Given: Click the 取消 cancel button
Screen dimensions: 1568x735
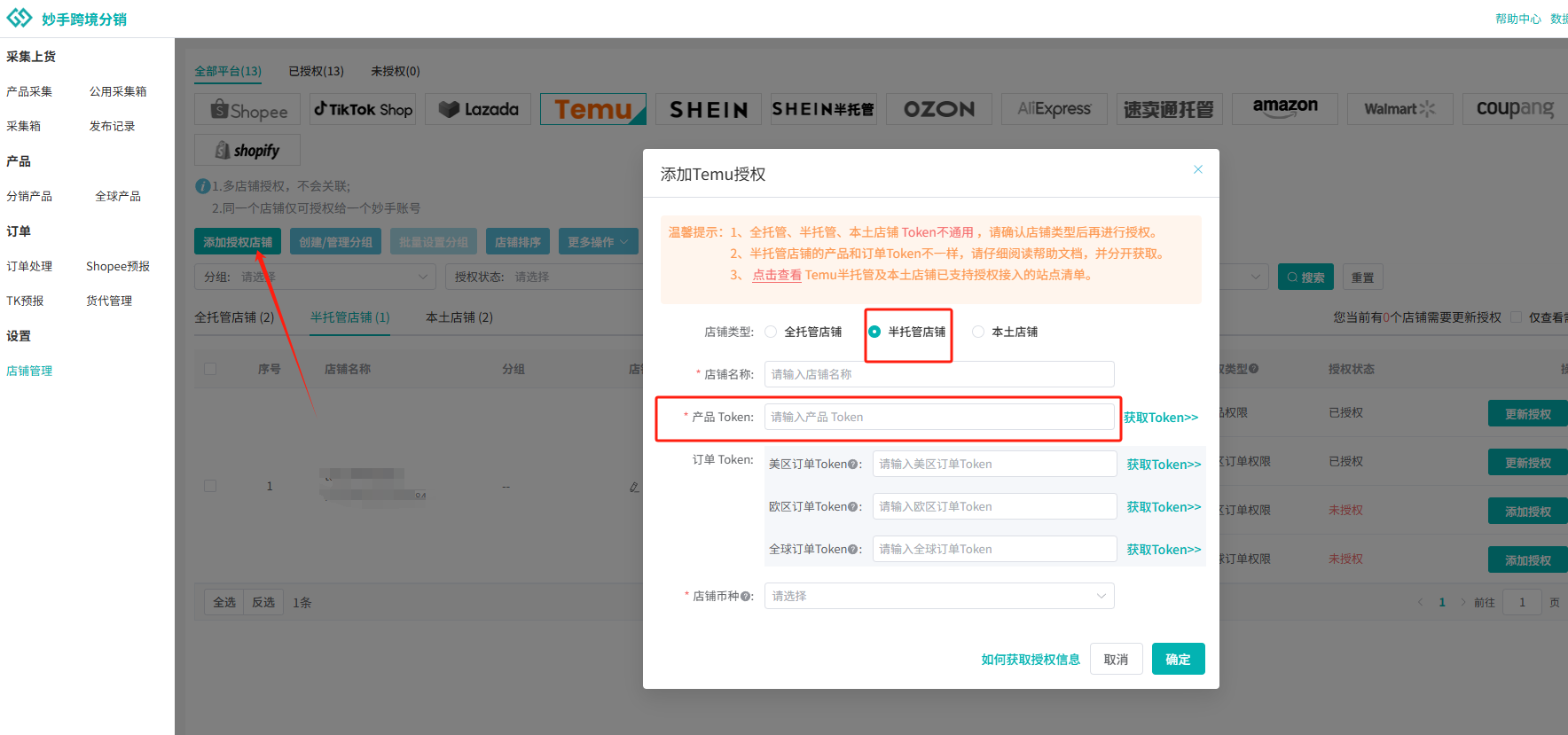Looking at the screenshot, I should coord(1116,659).
